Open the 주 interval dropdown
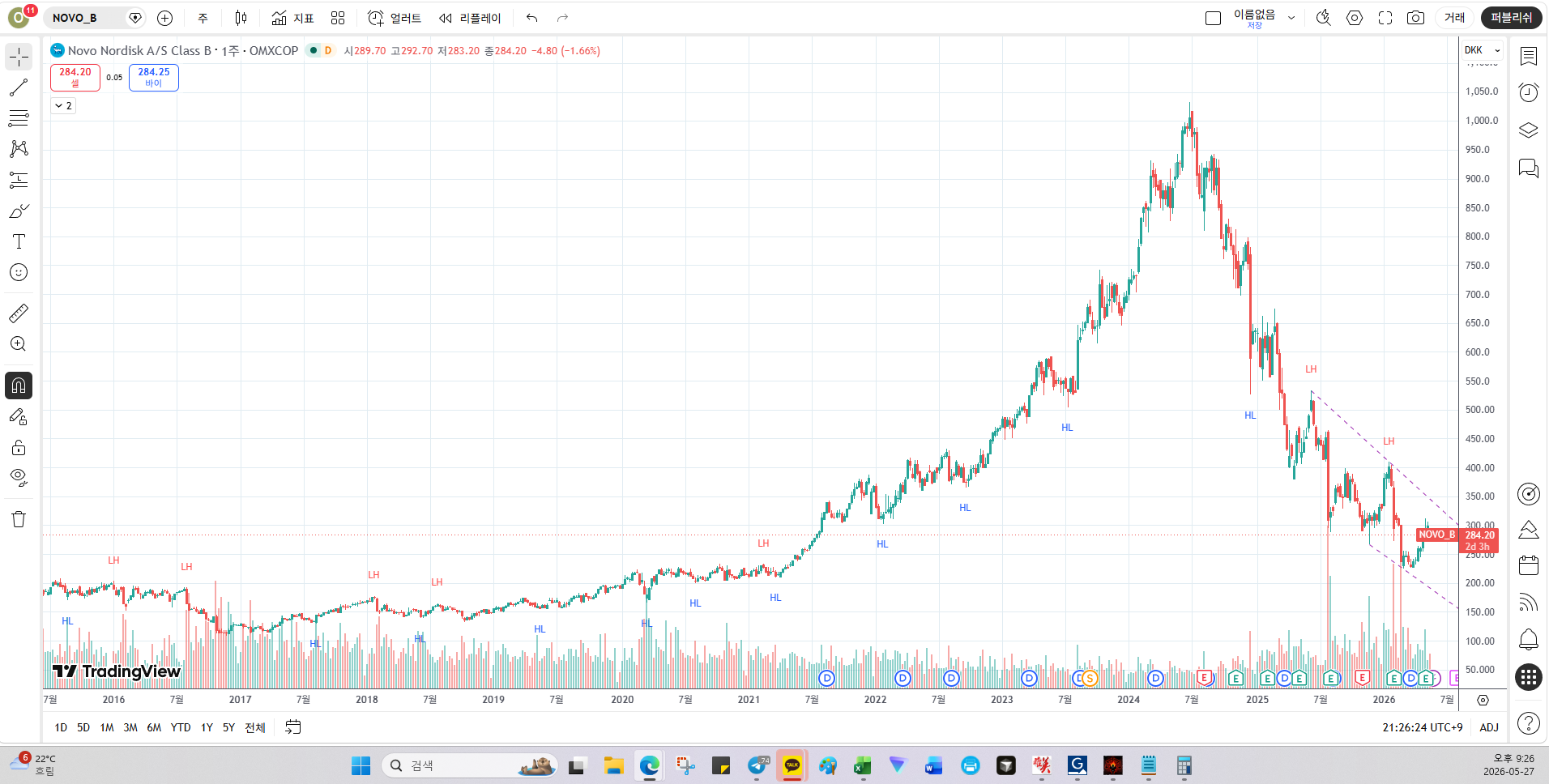Screen dimensions: 1549x784 [x=203, y=18]
